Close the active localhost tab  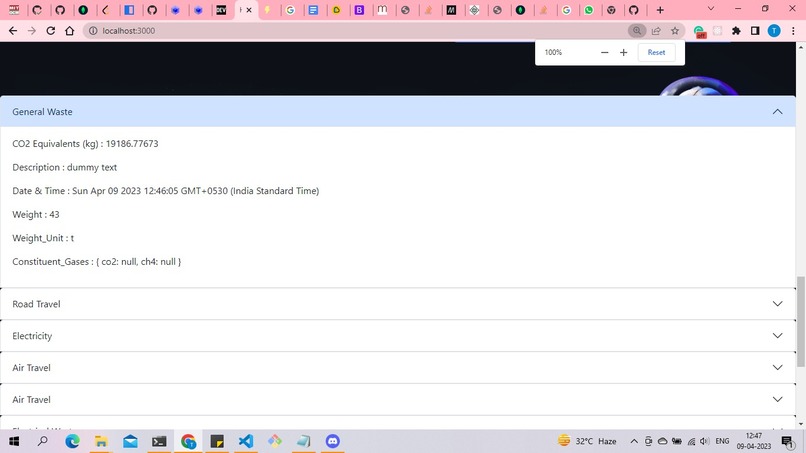tap(249, 10)
